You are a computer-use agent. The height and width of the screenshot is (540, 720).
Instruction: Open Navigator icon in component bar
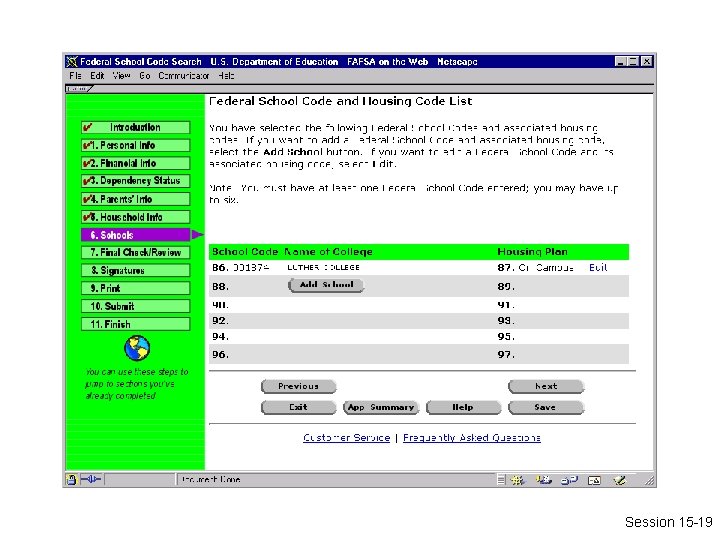(518, 480)
